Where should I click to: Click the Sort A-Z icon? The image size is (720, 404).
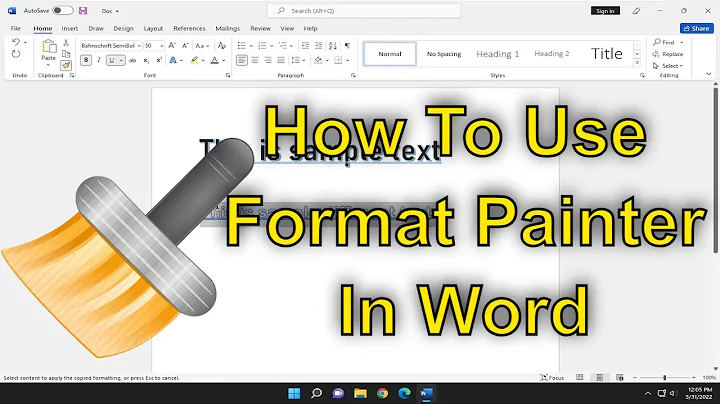tap(333, 45)
